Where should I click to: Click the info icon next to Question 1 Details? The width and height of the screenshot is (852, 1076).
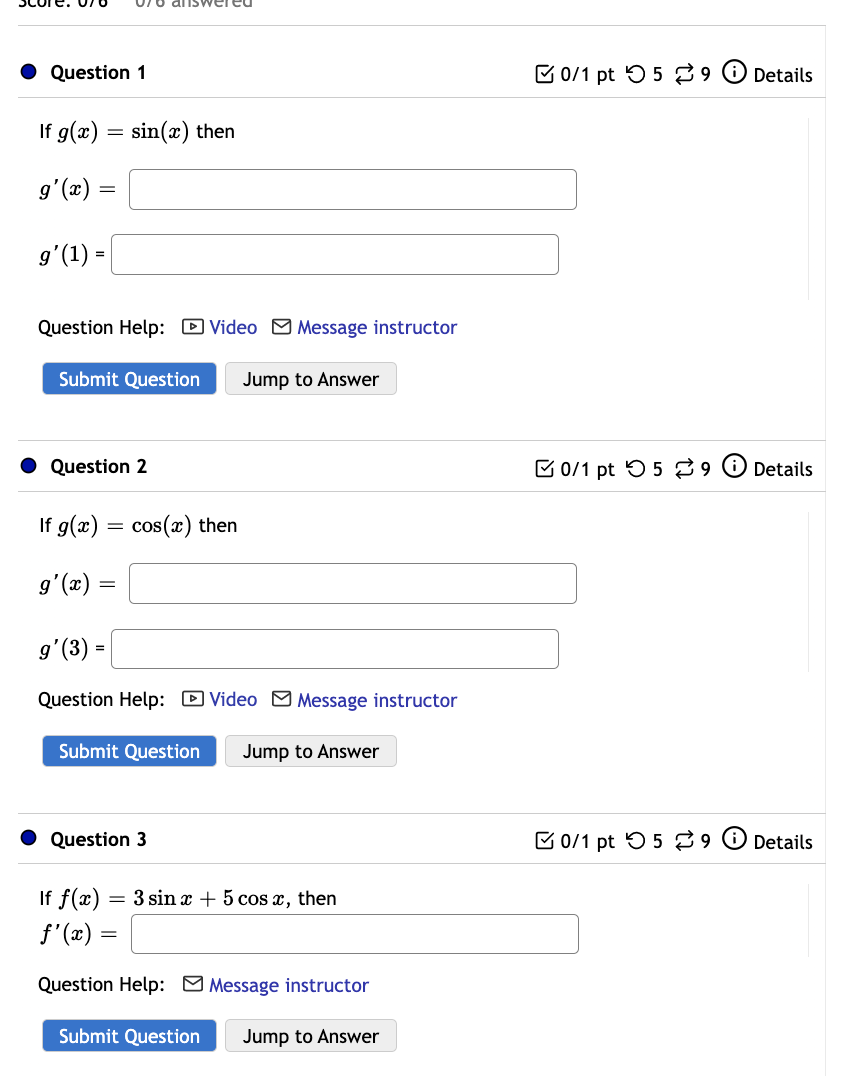coord(735,72)
